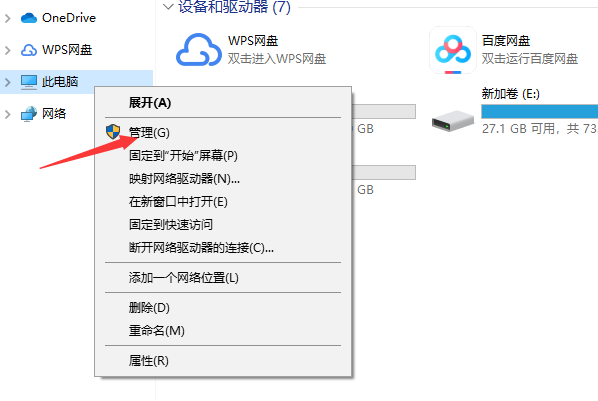Open the large WPS网盘 cloud icon

(x=198, y=50)
